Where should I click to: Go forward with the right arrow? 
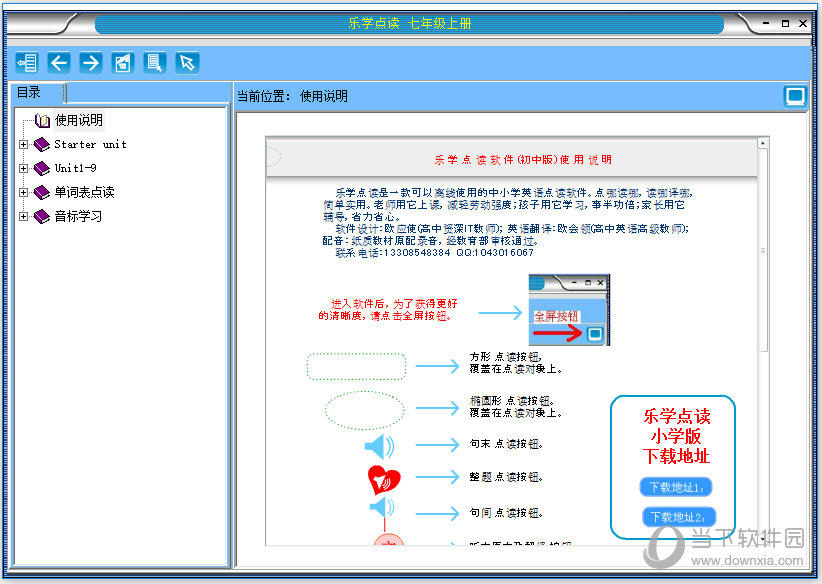pos(91,63)
